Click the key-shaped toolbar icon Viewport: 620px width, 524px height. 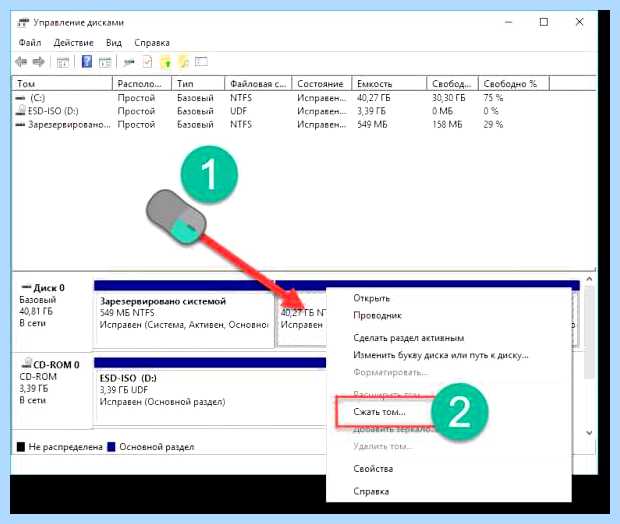pyautogui.click(x=129, y=62)
